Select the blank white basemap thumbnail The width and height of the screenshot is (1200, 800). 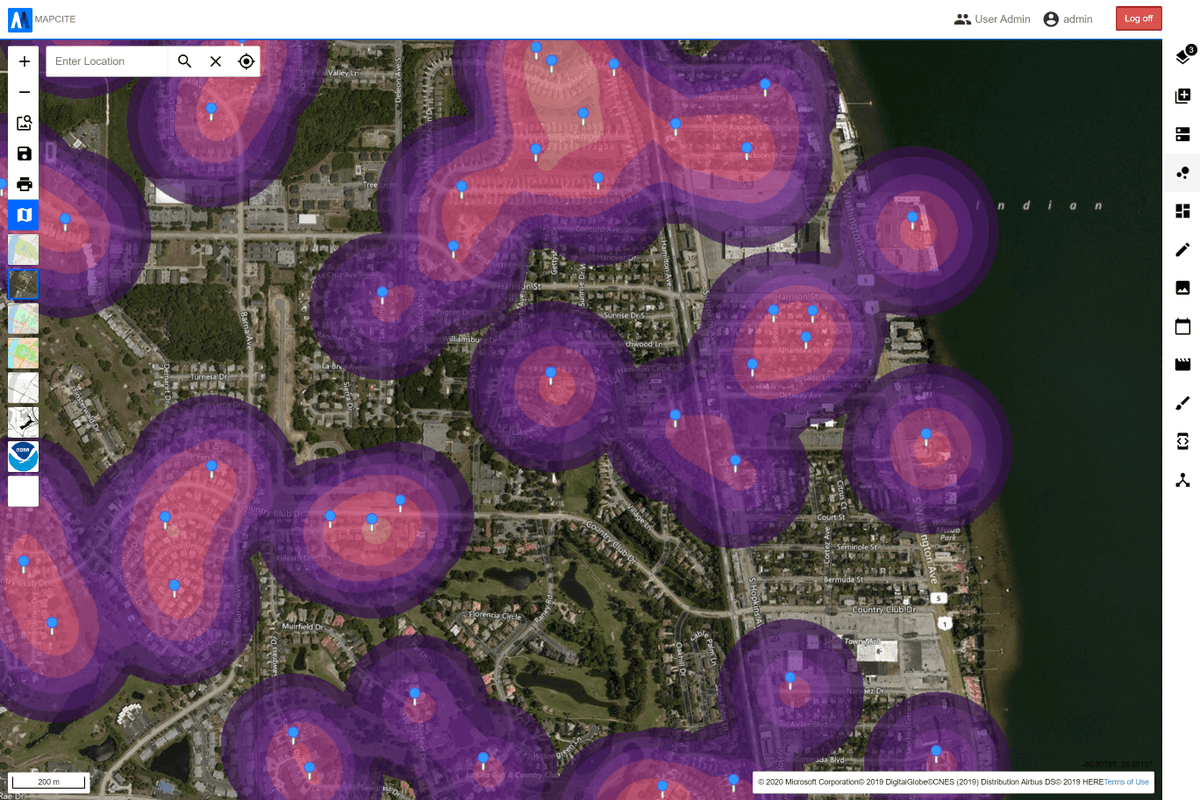(24, 491)
